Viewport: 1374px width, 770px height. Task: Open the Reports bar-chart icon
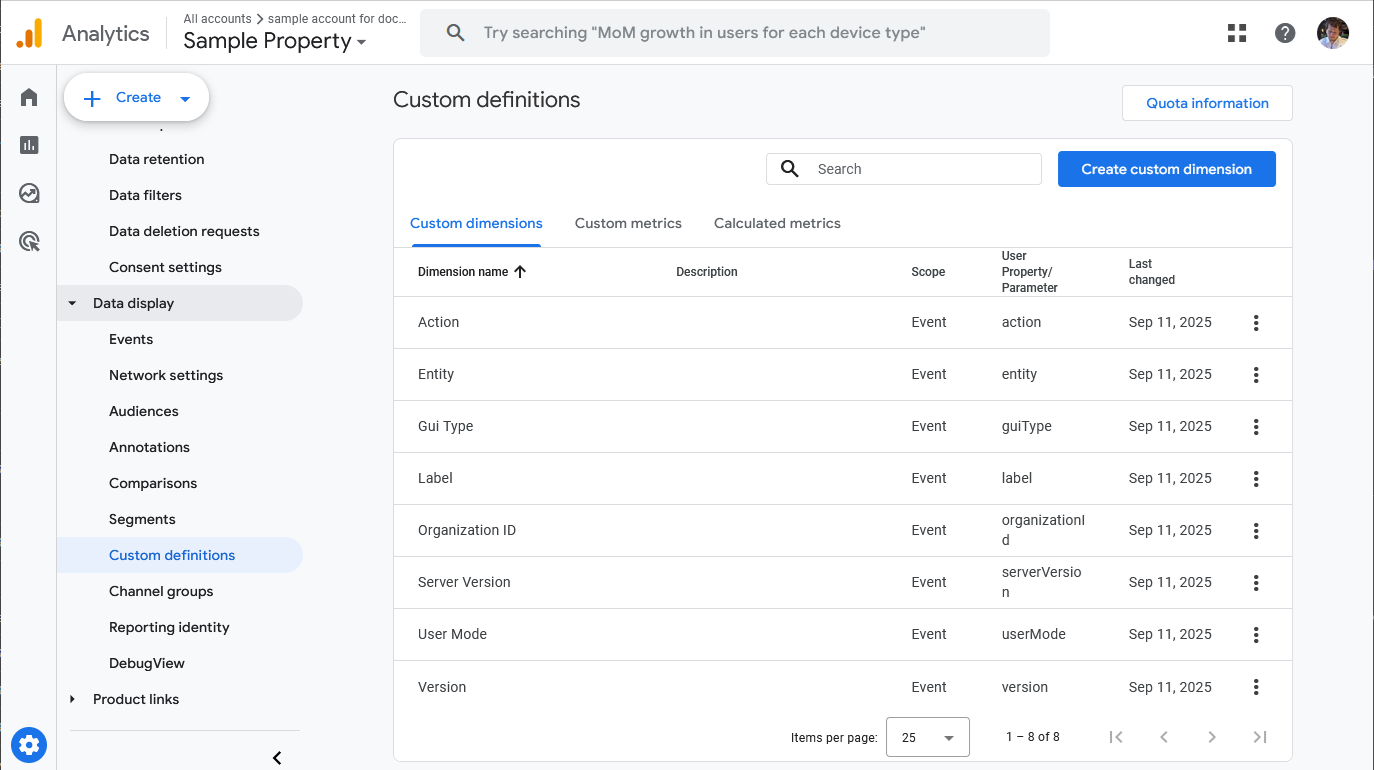pos(29,145)
